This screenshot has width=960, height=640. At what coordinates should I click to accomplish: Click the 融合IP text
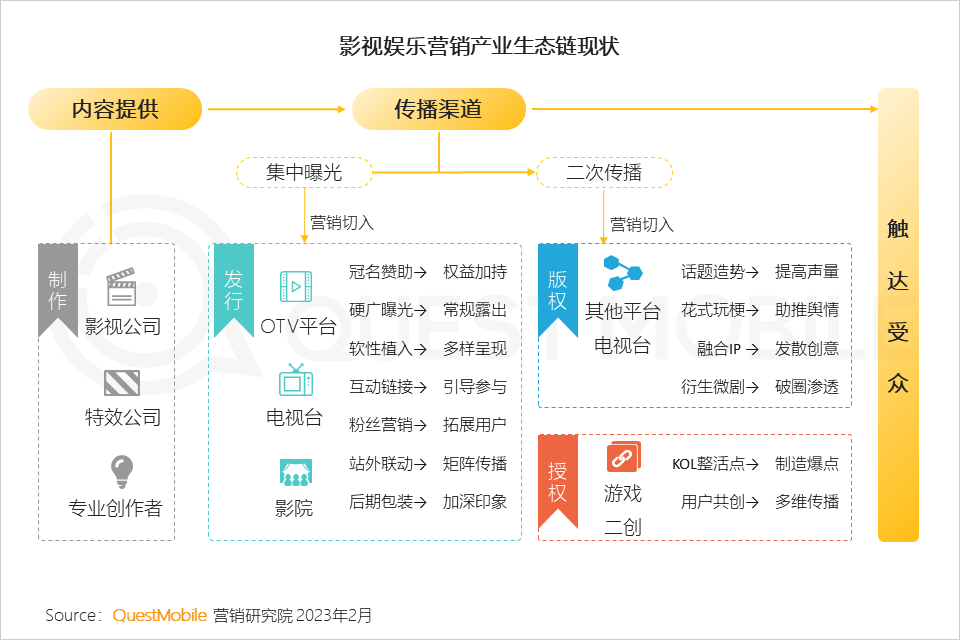coord(719,348)
